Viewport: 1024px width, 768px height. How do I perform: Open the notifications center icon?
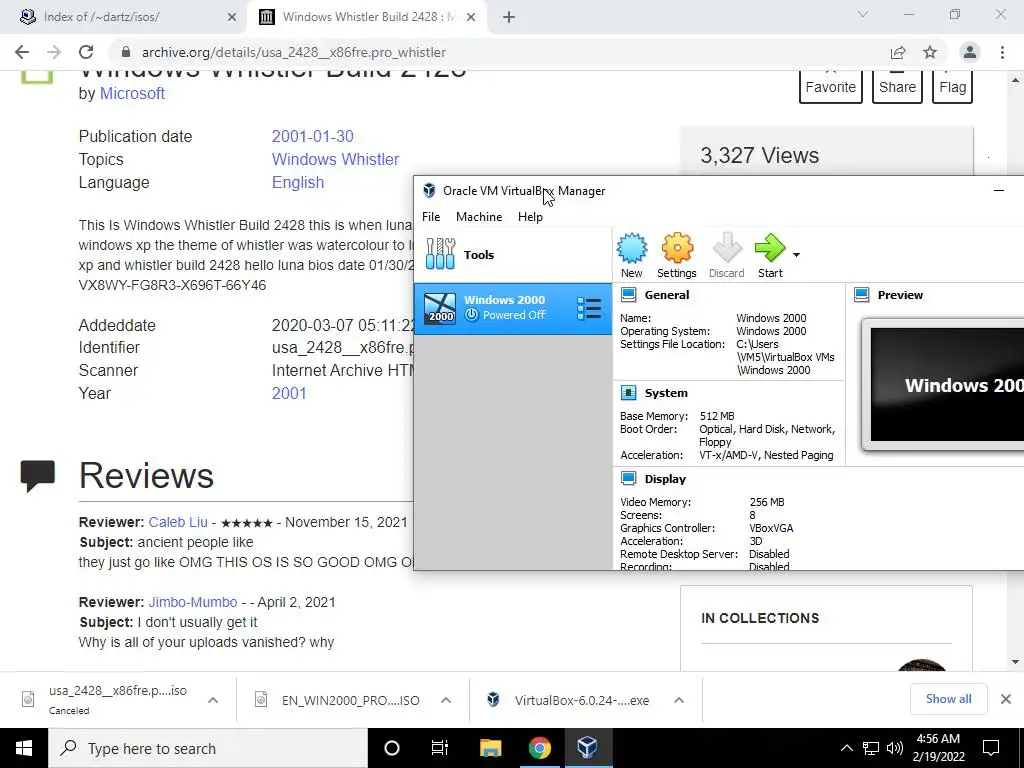click(991, 748)
